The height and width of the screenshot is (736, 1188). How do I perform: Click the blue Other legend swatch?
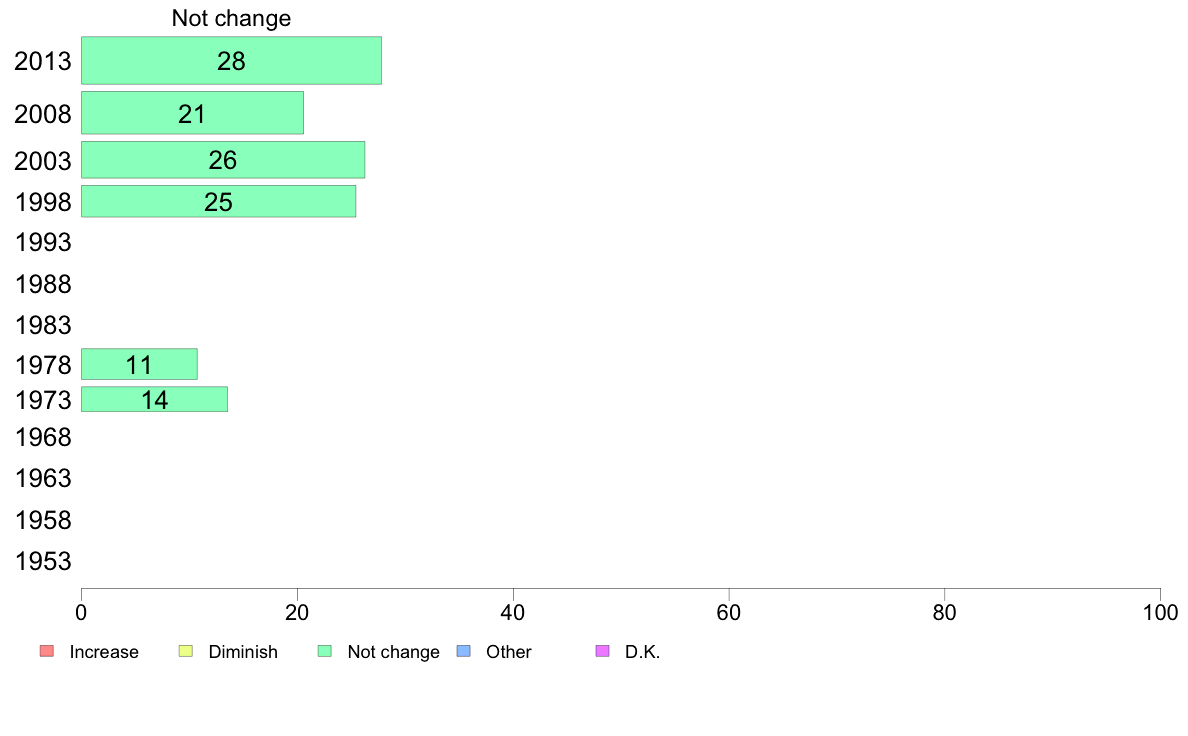point(464,651)
